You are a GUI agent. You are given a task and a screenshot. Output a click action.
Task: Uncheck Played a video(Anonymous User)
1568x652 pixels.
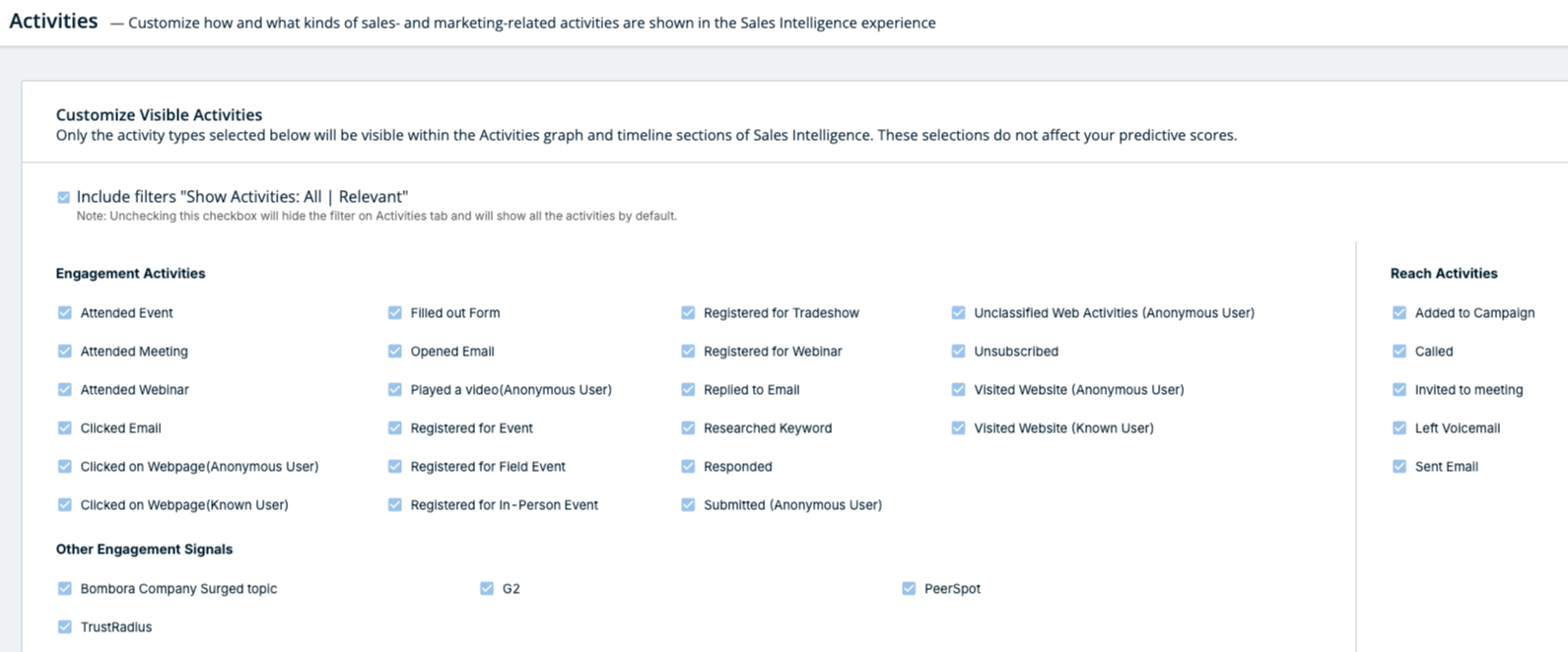pyautogui.click(x=395, y=390)
